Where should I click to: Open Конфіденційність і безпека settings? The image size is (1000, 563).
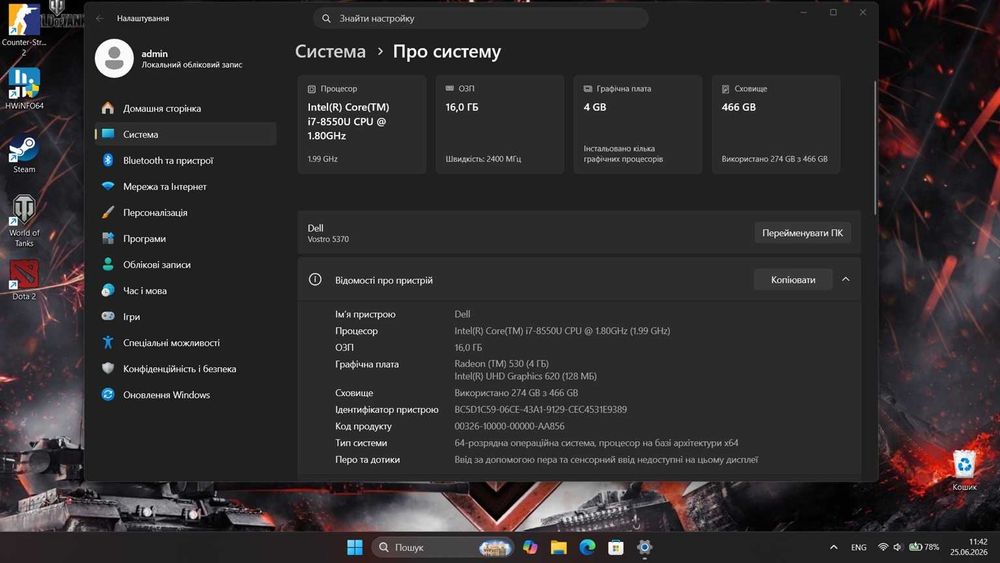pos(186,369)
